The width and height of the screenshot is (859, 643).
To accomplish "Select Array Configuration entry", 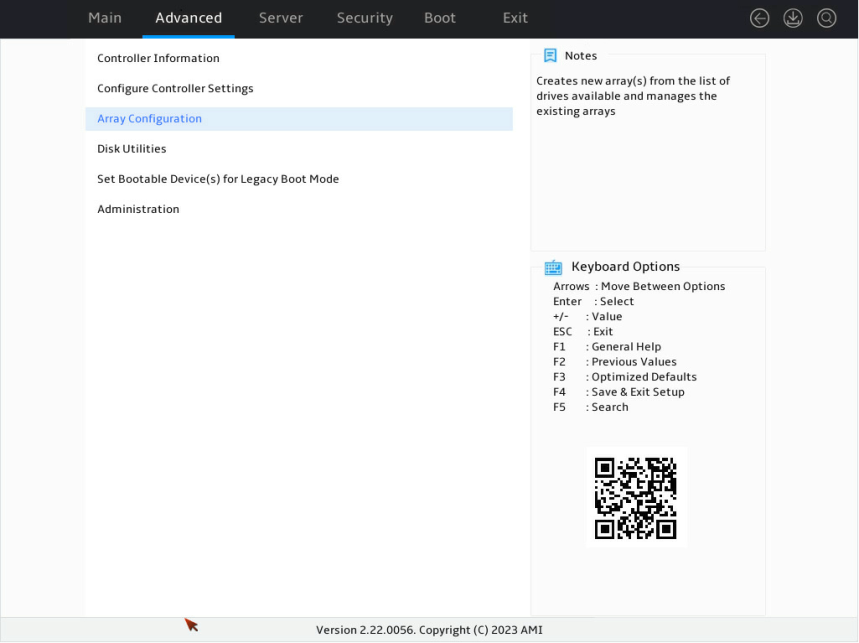I will 299,119.
